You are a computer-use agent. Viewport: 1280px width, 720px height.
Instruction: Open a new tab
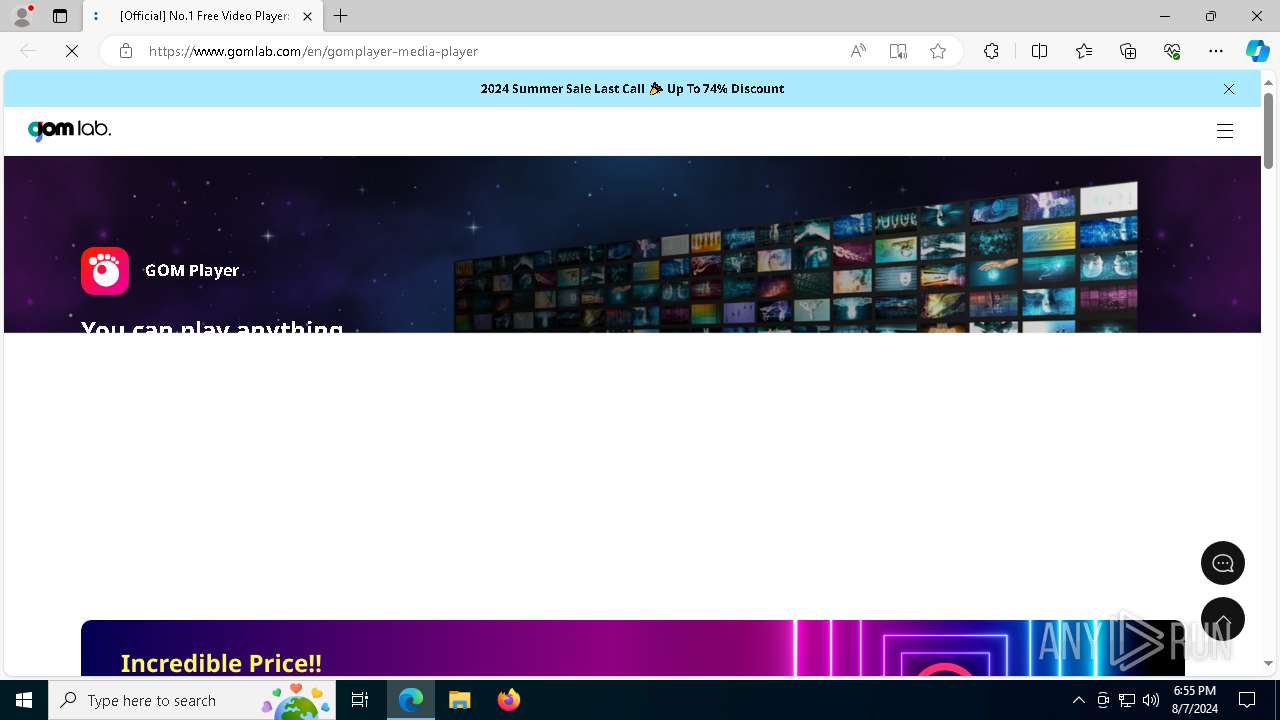pos(341,16)
